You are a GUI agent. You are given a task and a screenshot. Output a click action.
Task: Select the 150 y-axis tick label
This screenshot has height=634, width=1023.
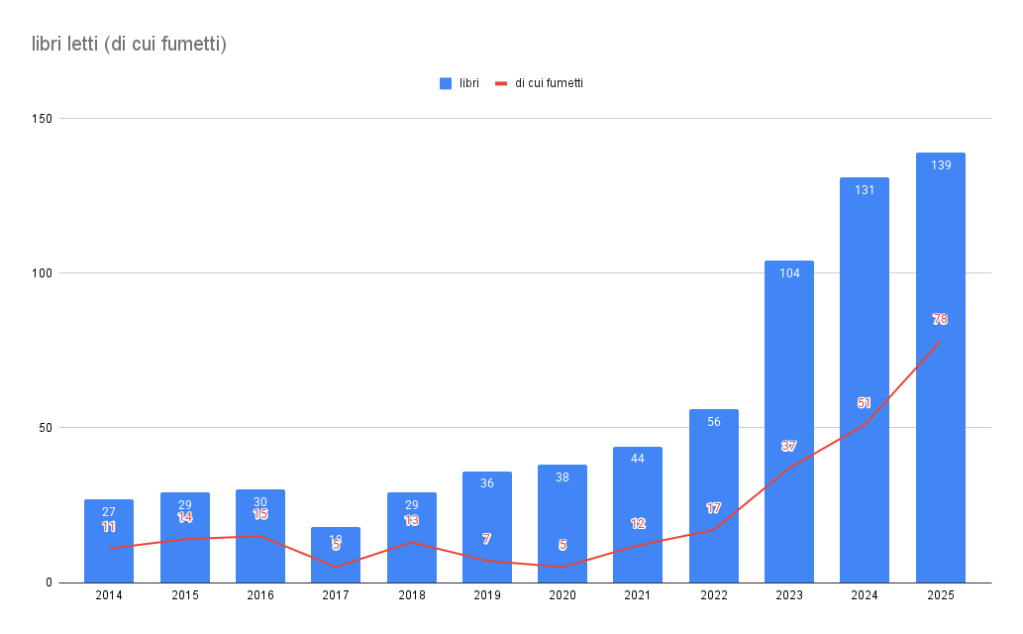click(x=41, y=119)
